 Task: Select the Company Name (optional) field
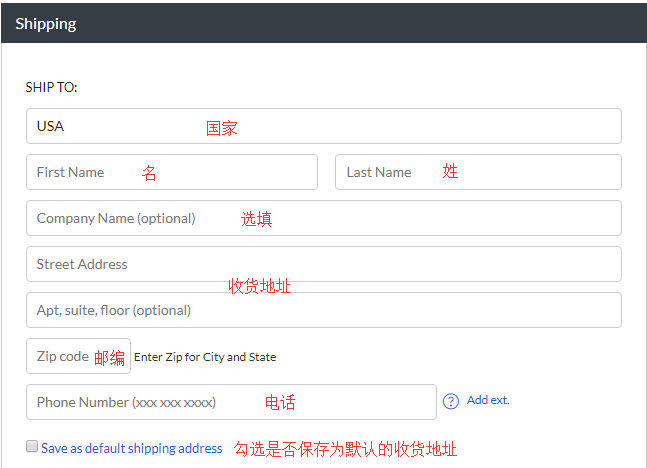tap(323, 218)
